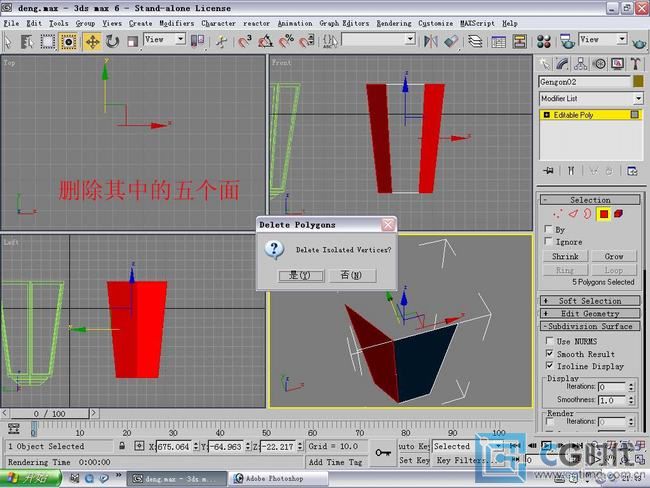The image size is (650, 488).
Task: Switch to Utilities hammer panel tab
Action: click(x=636, y=64)
